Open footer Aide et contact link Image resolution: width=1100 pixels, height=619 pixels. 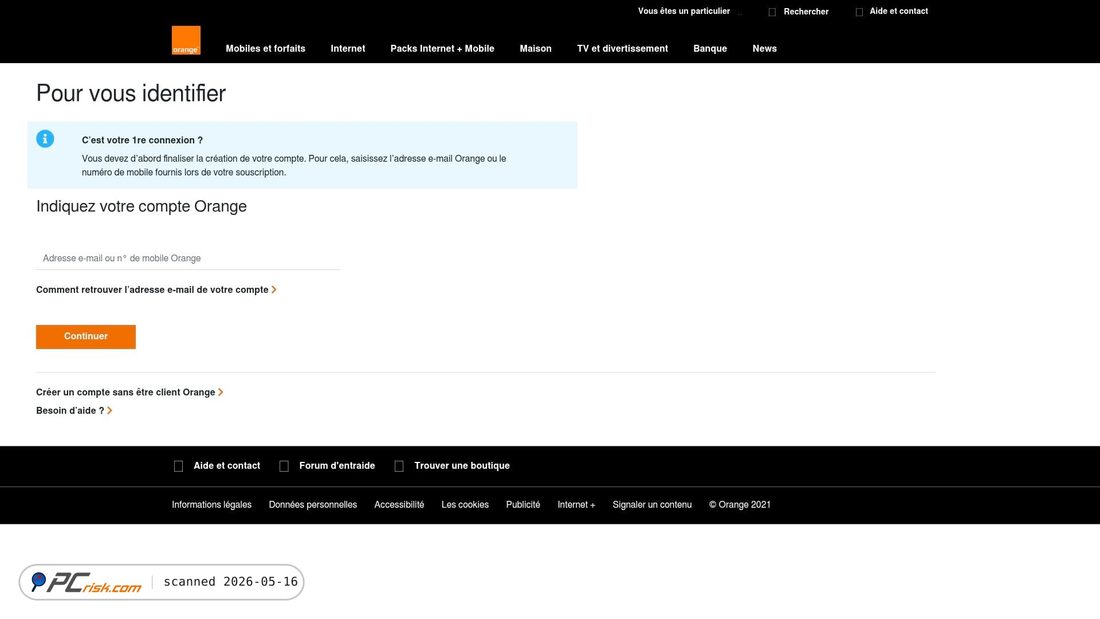pyautogui.click(x=227, y=466)
